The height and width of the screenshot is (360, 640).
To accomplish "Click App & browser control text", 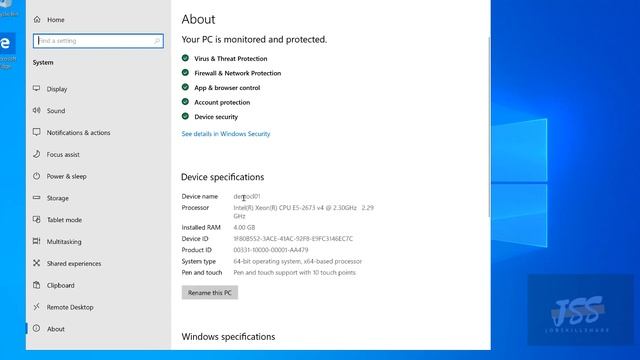I will (x=227, y=88).
